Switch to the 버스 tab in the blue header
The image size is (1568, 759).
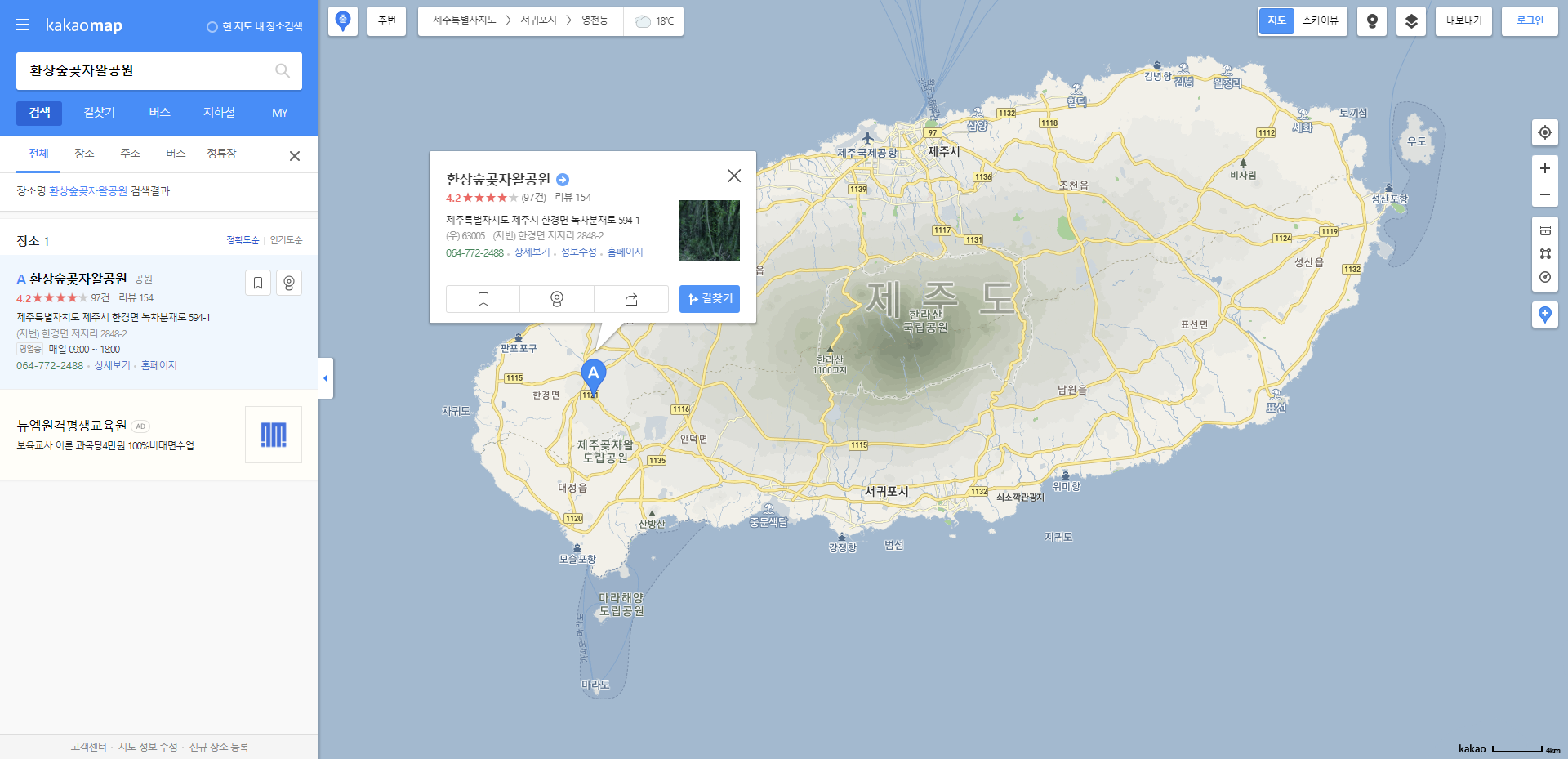[159, 113]
